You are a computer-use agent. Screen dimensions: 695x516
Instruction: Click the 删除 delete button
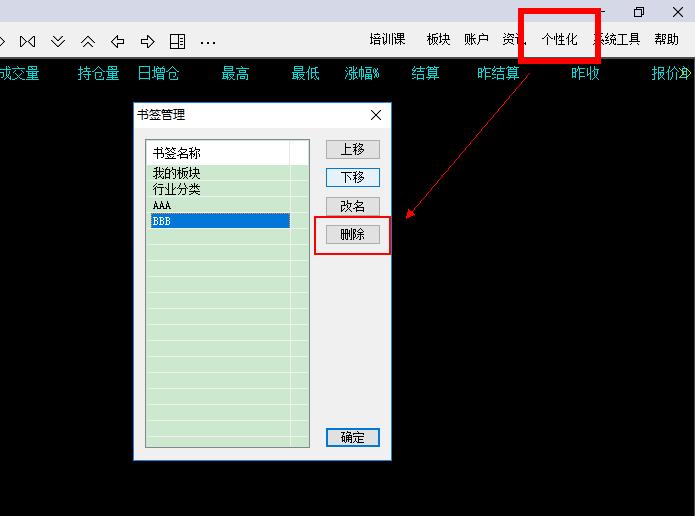pyautogui.click(x=352, y=235)
